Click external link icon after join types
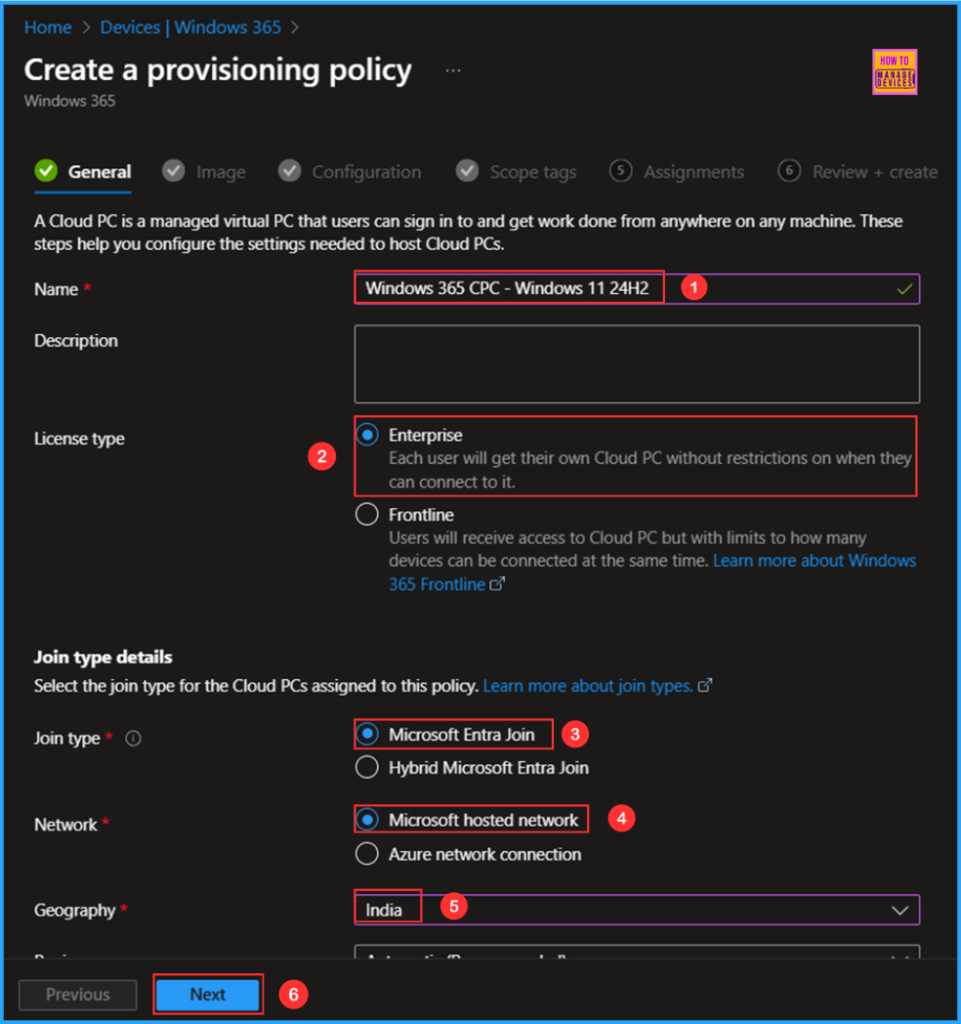 pos(705,685)
